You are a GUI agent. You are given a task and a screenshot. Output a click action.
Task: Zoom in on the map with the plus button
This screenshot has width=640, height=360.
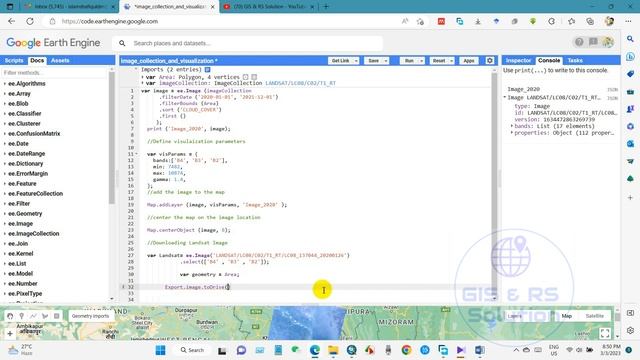[10, 334]
